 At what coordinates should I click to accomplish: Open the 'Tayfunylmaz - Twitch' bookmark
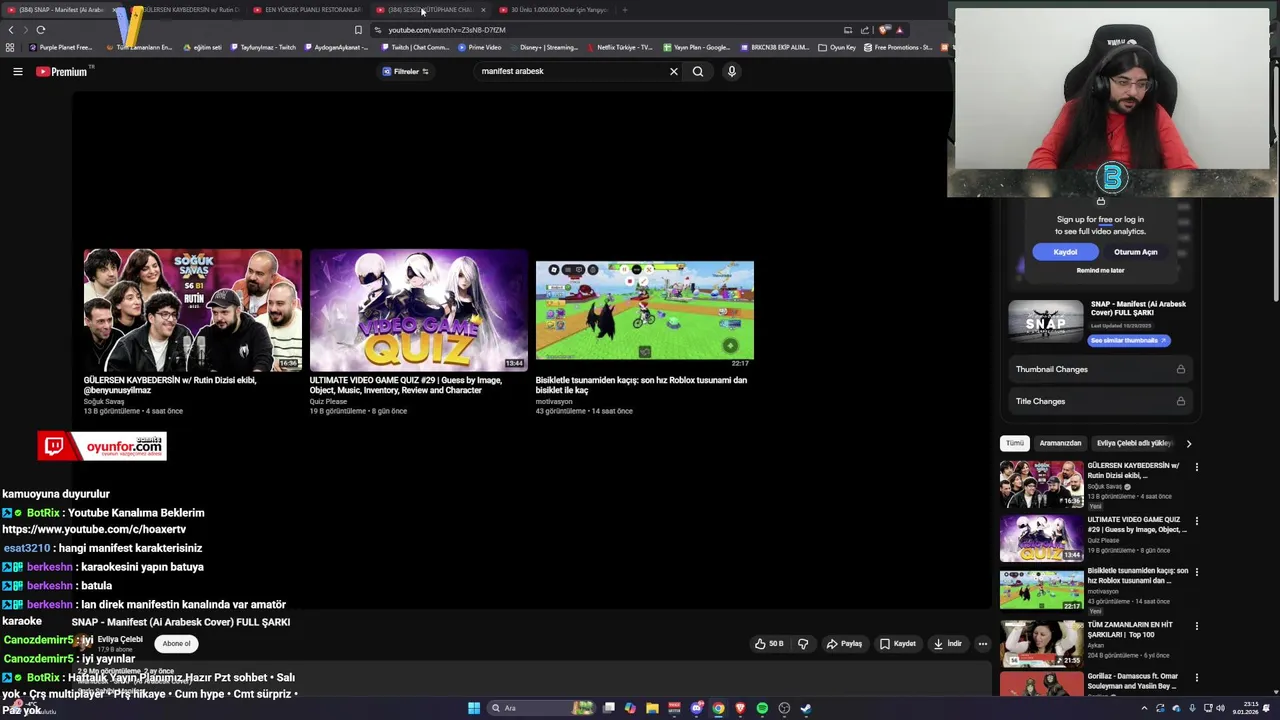coord(261,47)
